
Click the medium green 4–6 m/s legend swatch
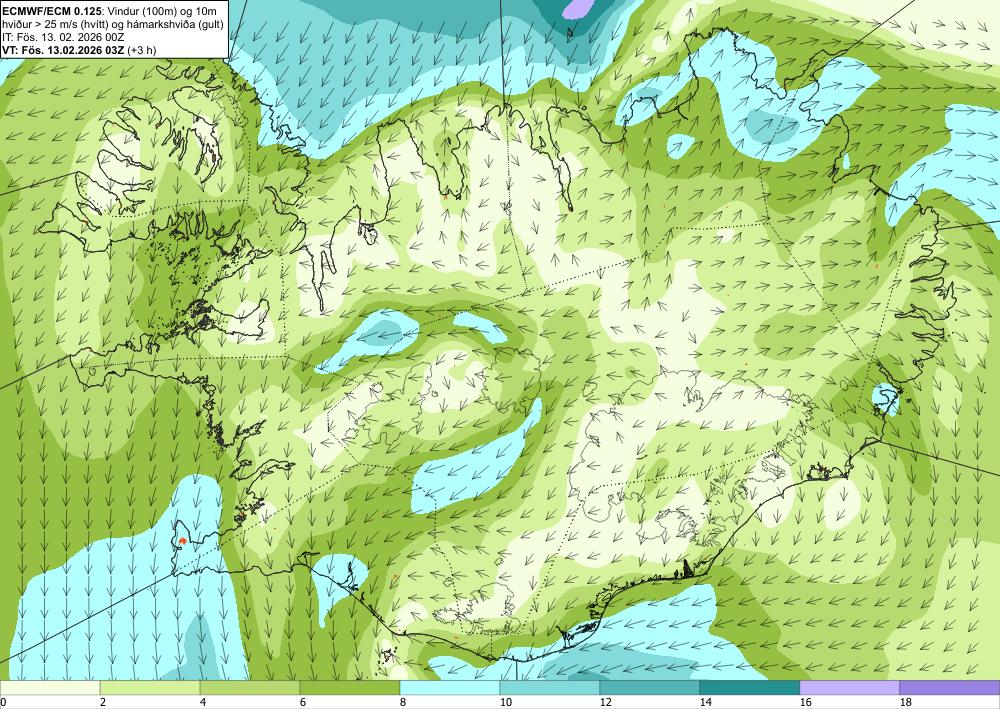pos(250,687)
